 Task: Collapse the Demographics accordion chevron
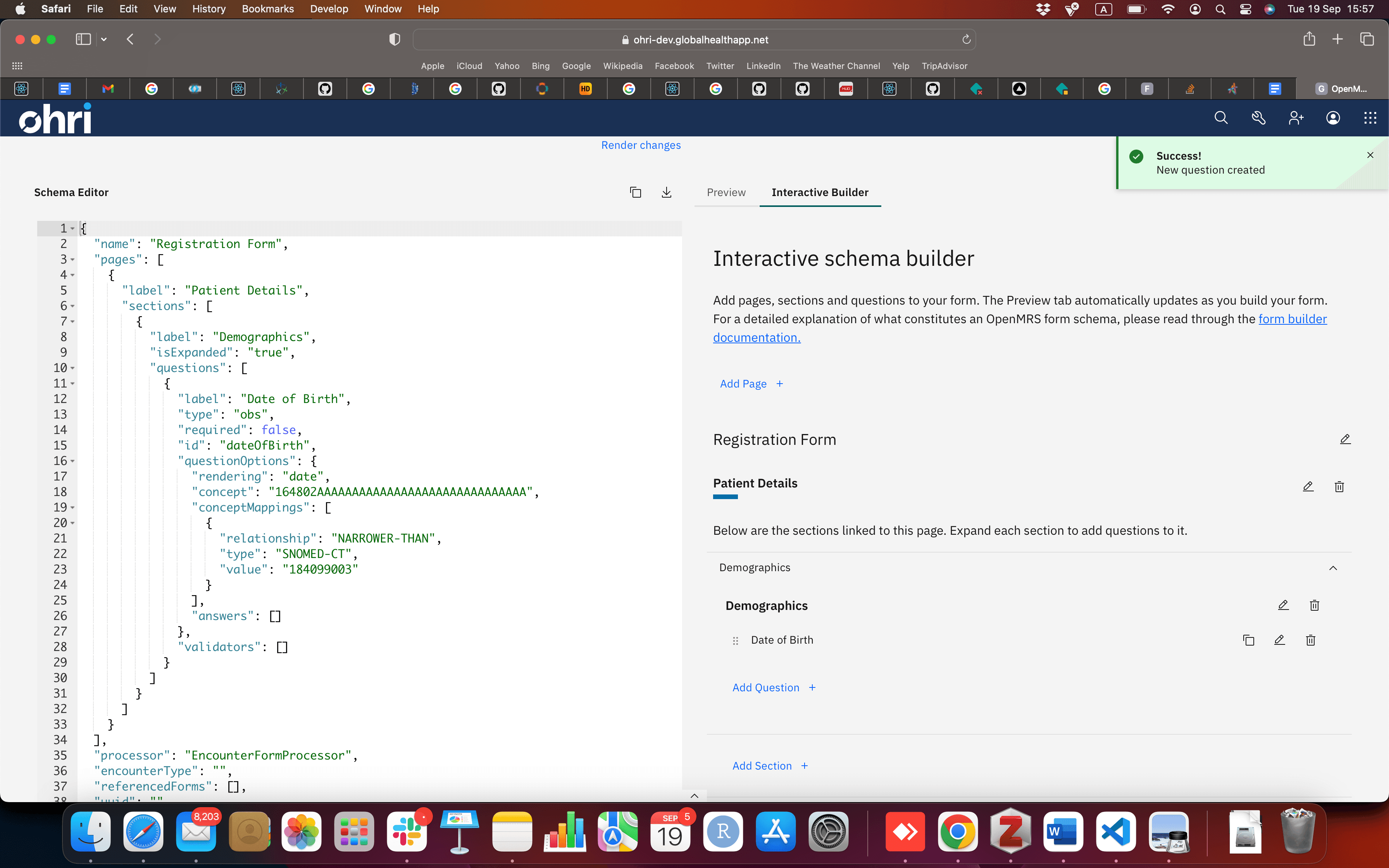point(1333,568)
